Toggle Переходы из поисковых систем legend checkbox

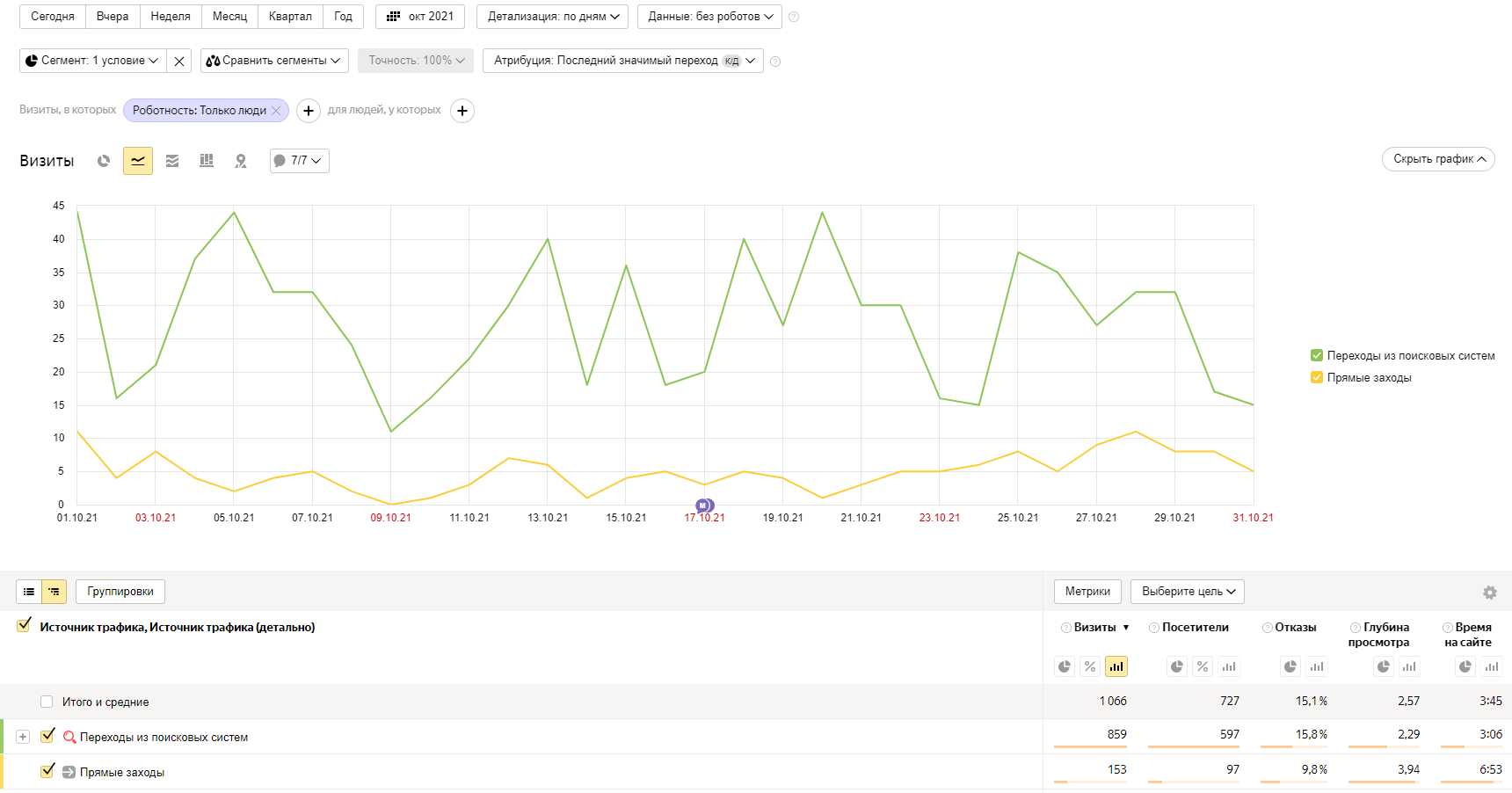coord(1317,355)
